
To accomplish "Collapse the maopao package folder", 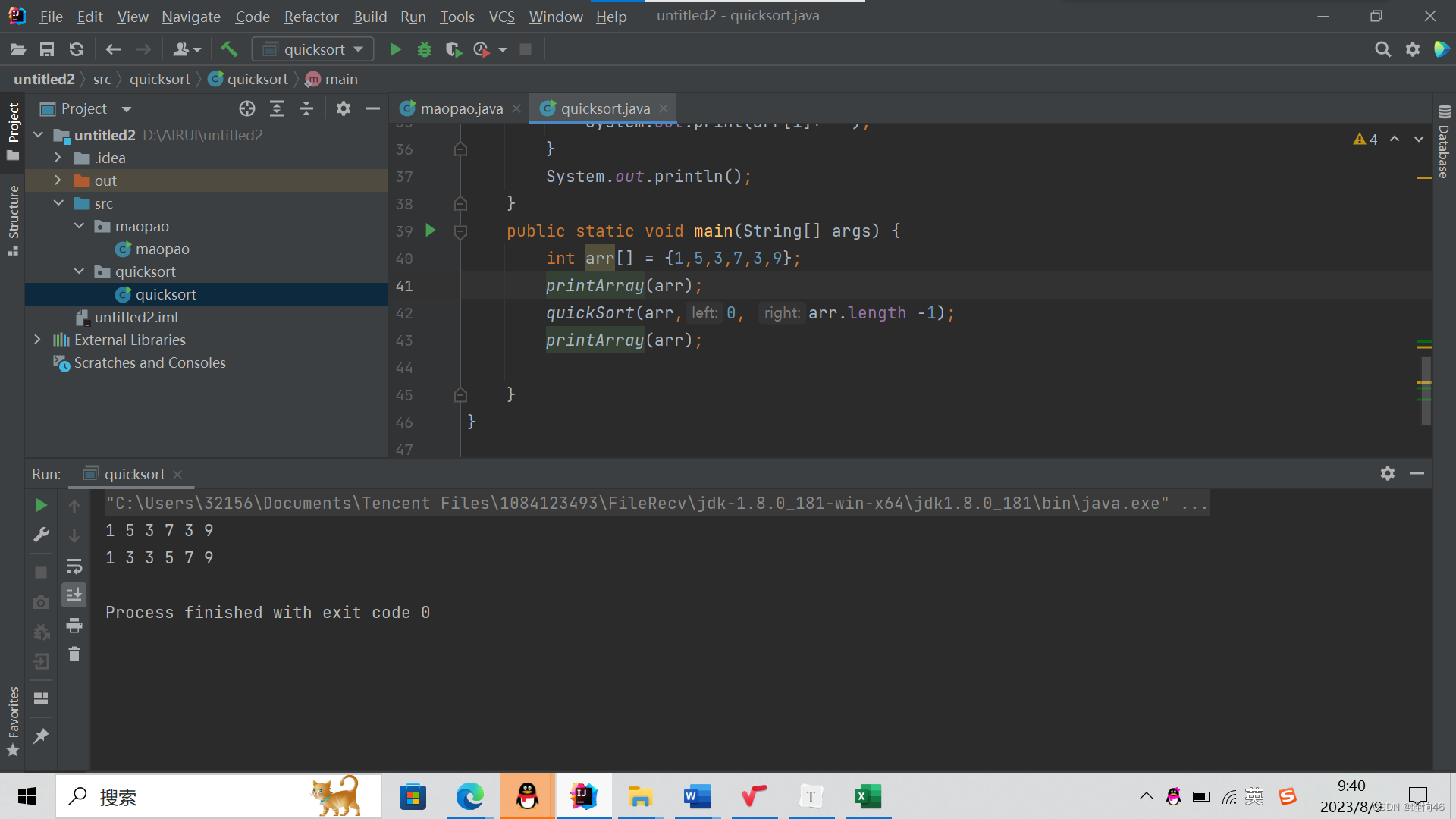I will (x=79, y=227).
